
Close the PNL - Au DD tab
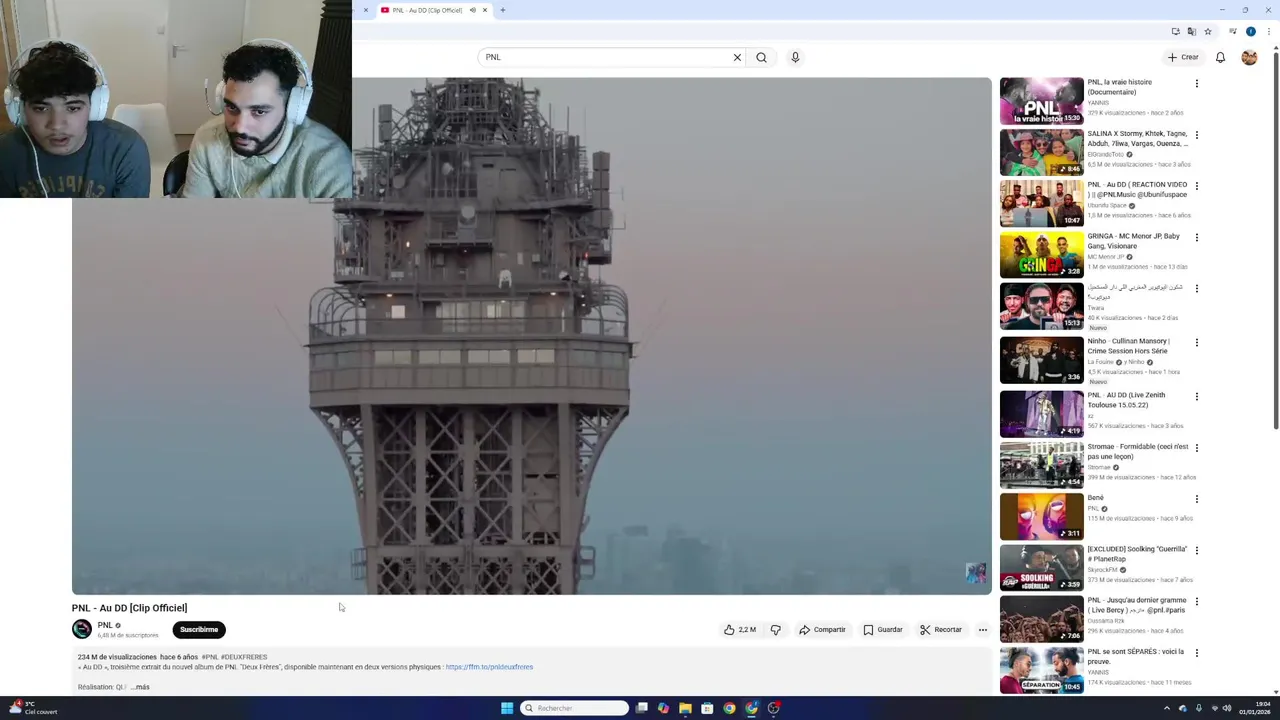(x=485, y=10)
